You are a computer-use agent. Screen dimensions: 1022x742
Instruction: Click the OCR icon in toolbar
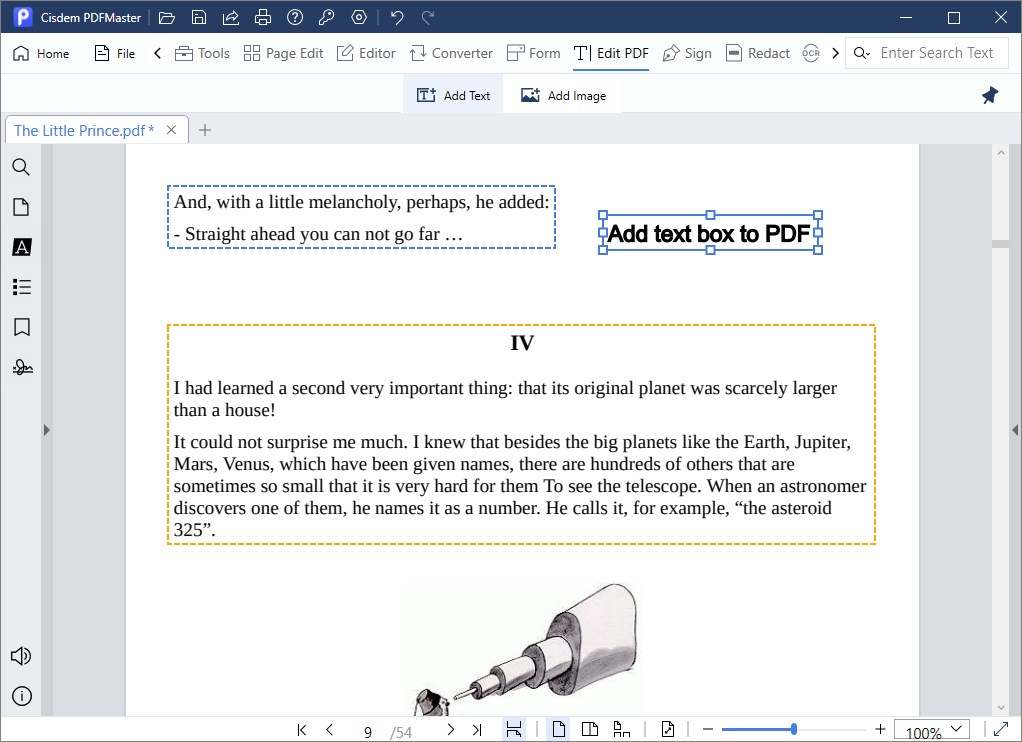(x=811, y=53)
